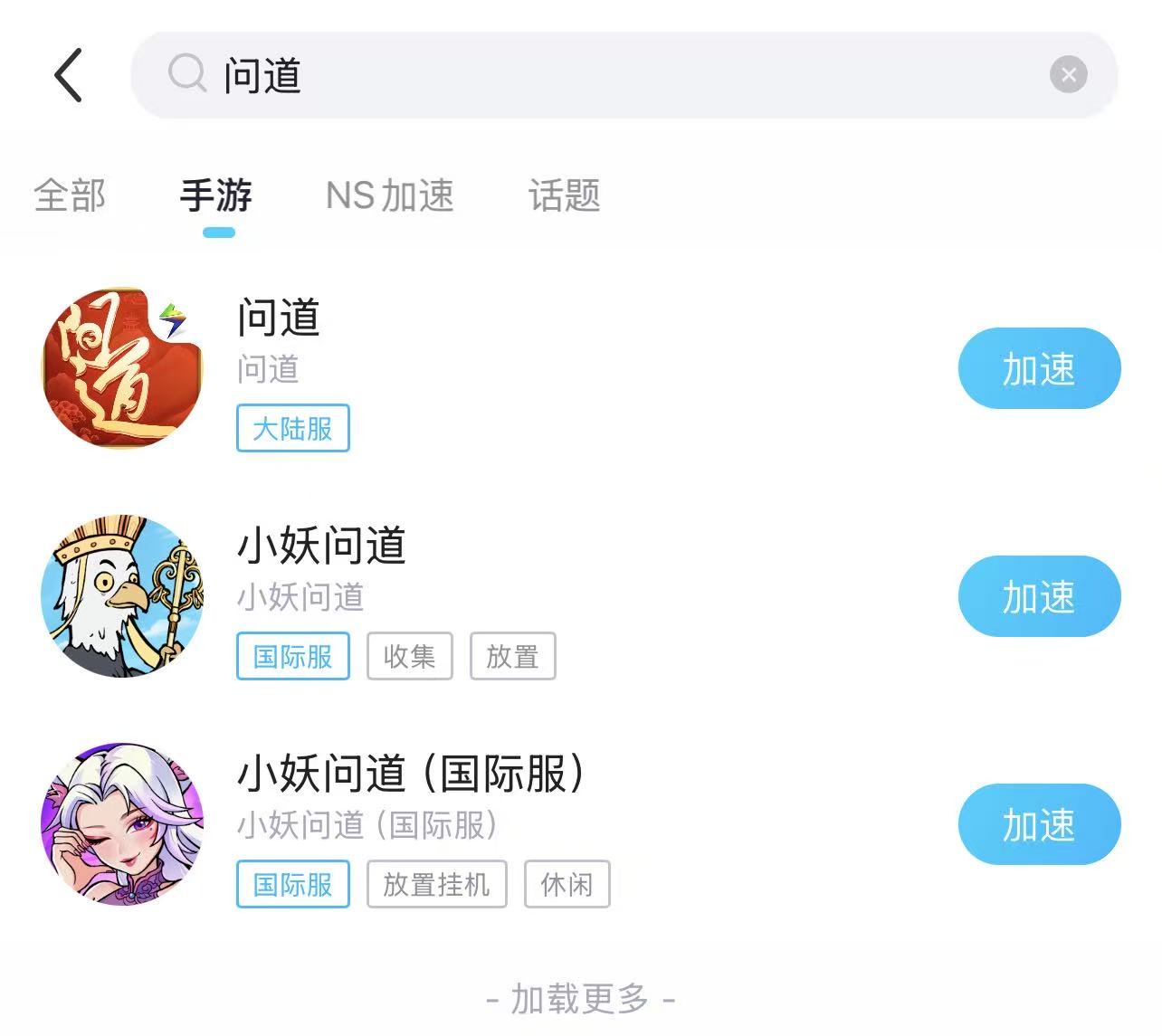Select the 手游 tab
The height and width of the screenshot is (1036, 1162).
(216, 195)
